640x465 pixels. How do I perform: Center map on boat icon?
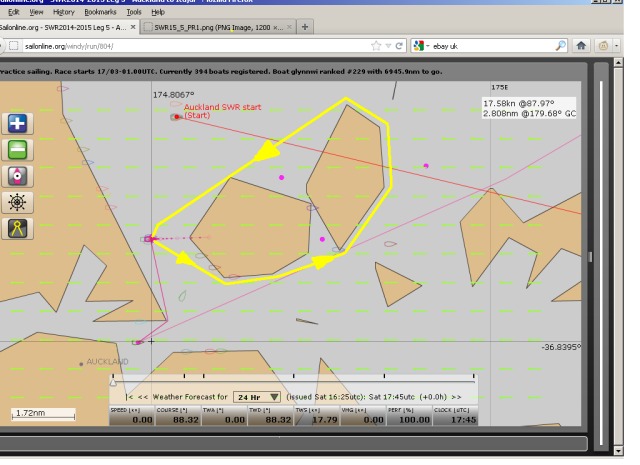pos(18,176)
